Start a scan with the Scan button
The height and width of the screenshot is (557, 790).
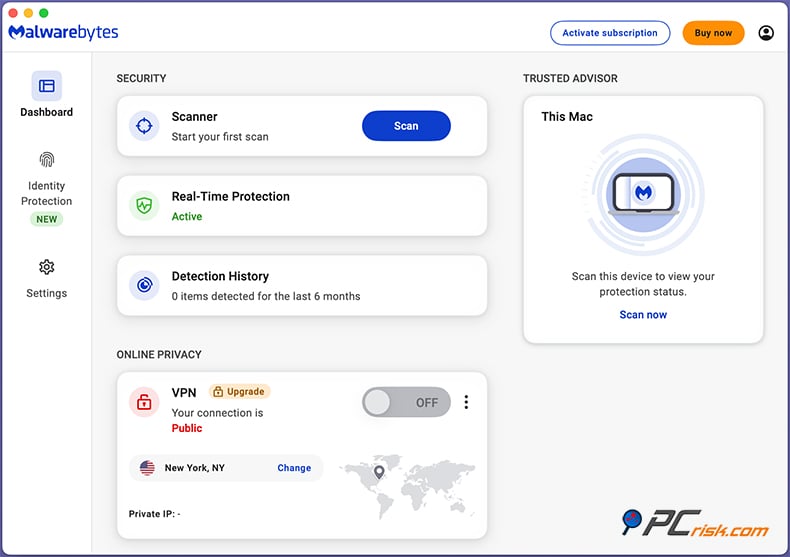tap(406, 126)
